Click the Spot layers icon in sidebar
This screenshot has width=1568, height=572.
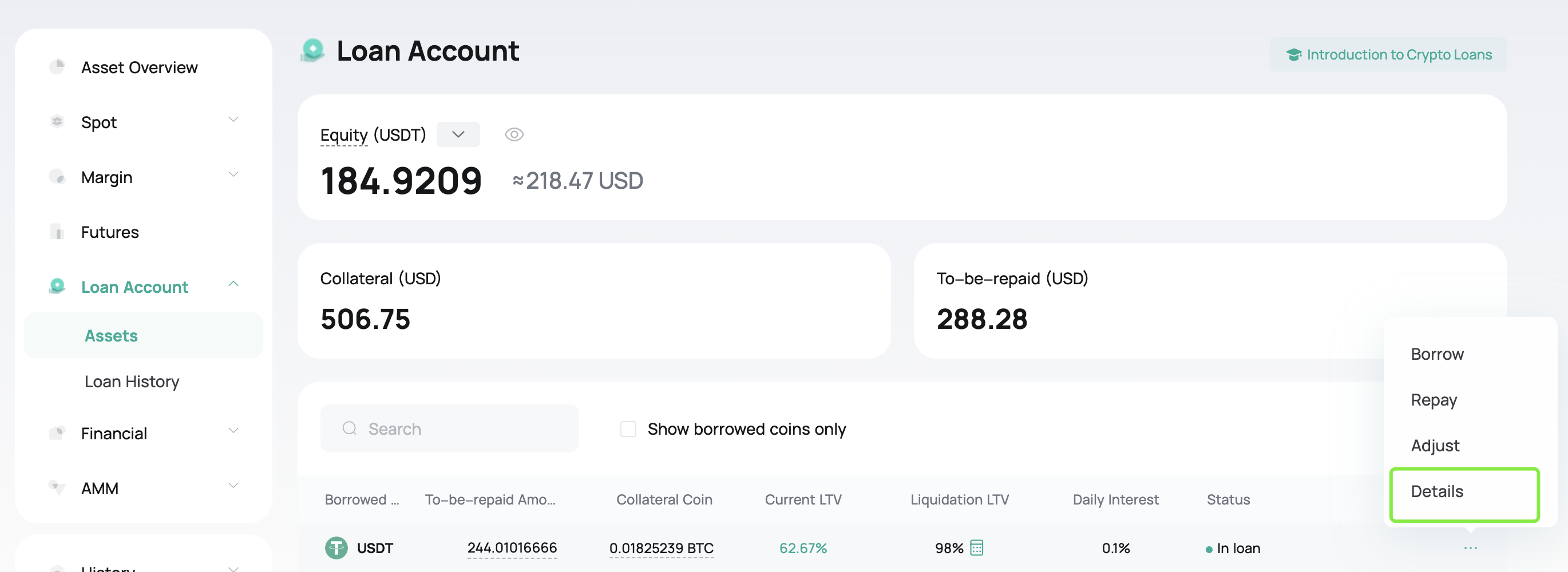57,122
